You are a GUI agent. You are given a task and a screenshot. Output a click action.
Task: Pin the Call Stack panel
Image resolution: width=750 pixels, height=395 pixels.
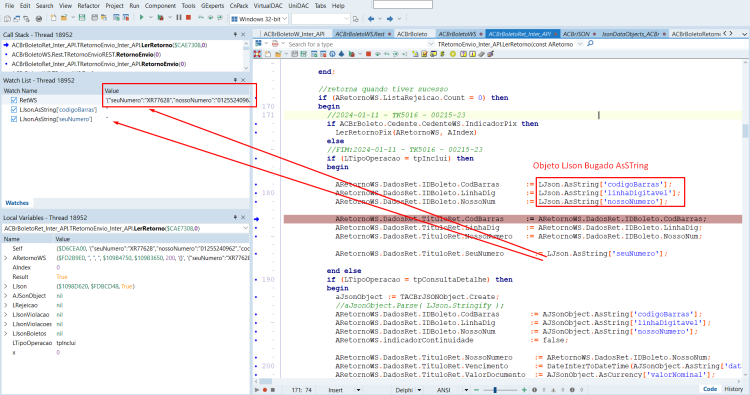click(x=235, y=34)
